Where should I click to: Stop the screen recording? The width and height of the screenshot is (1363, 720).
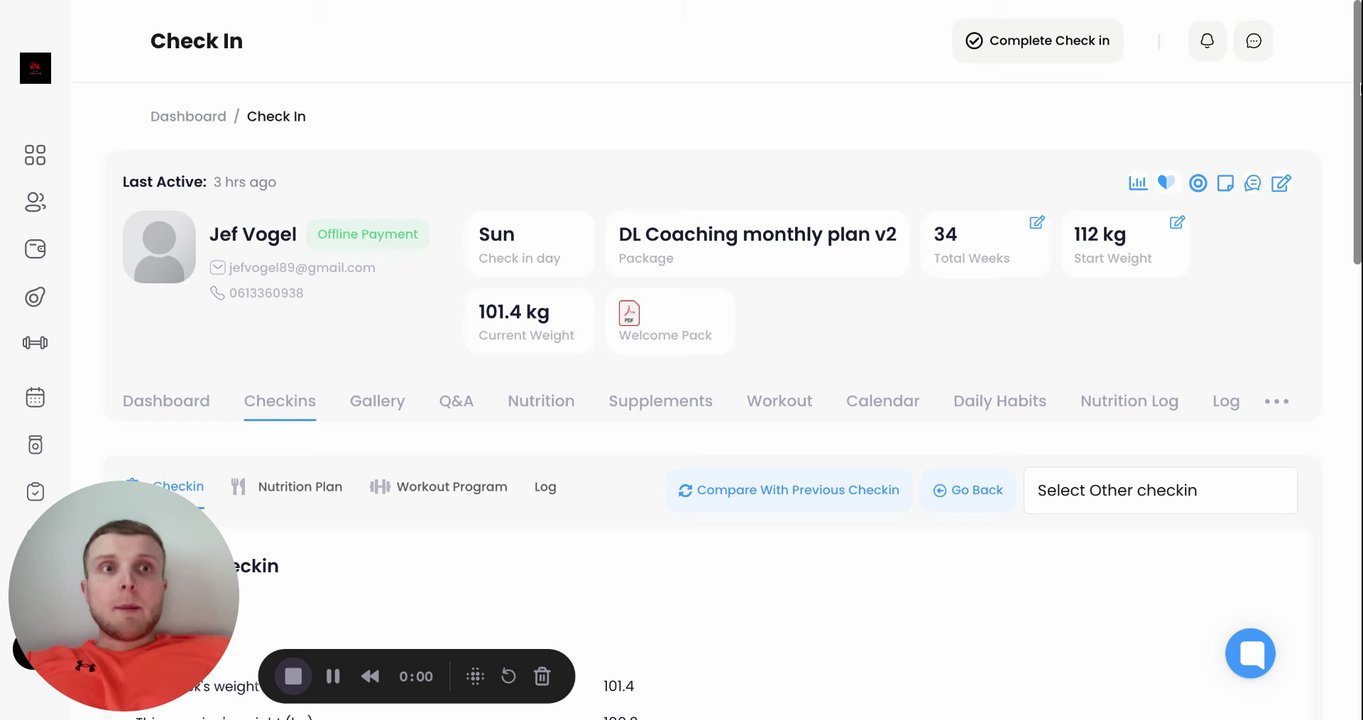(x=293, y=676)
